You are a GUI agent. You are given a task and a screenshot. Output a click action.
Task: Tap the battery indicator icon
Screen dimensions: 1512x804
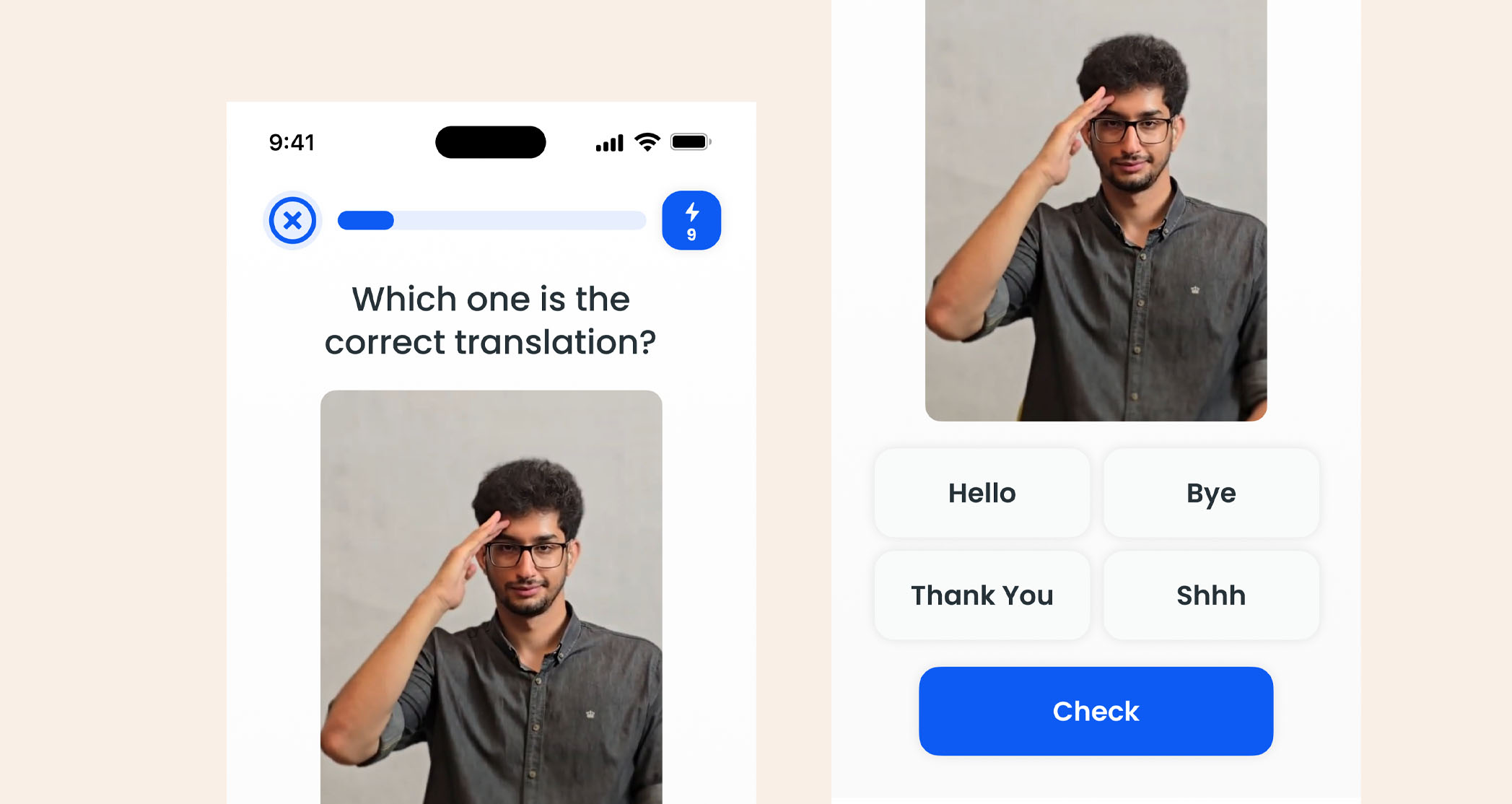click(x=691, y=142)
